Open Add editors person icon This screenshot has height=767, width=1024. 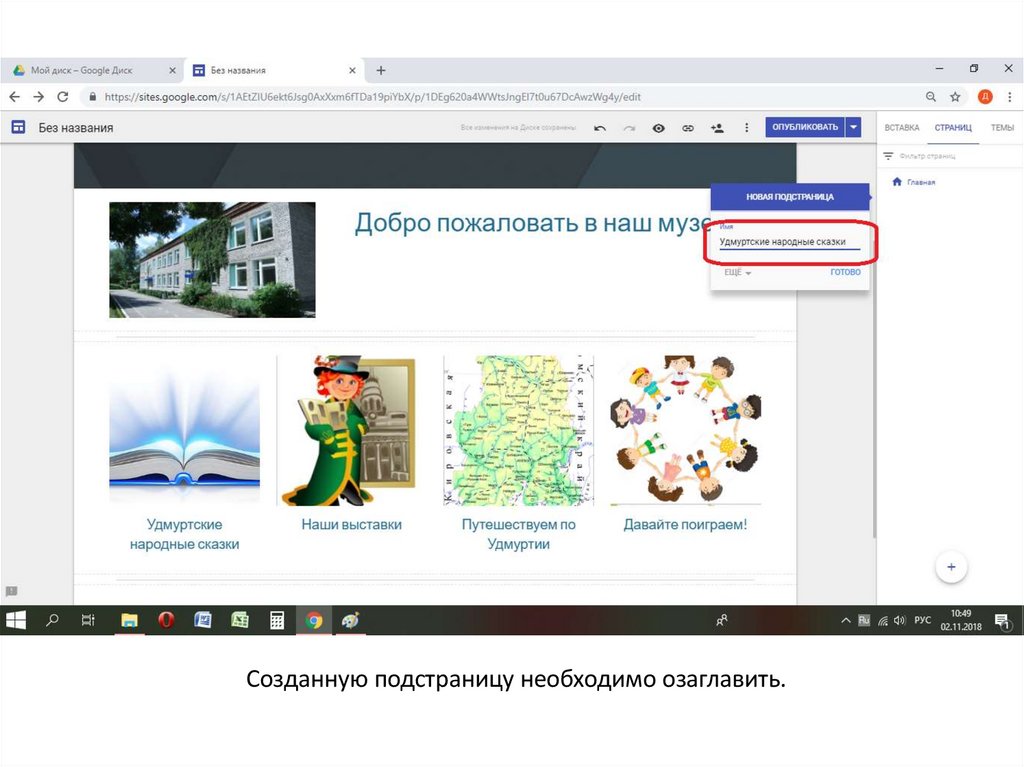click(x=717, y=128)
